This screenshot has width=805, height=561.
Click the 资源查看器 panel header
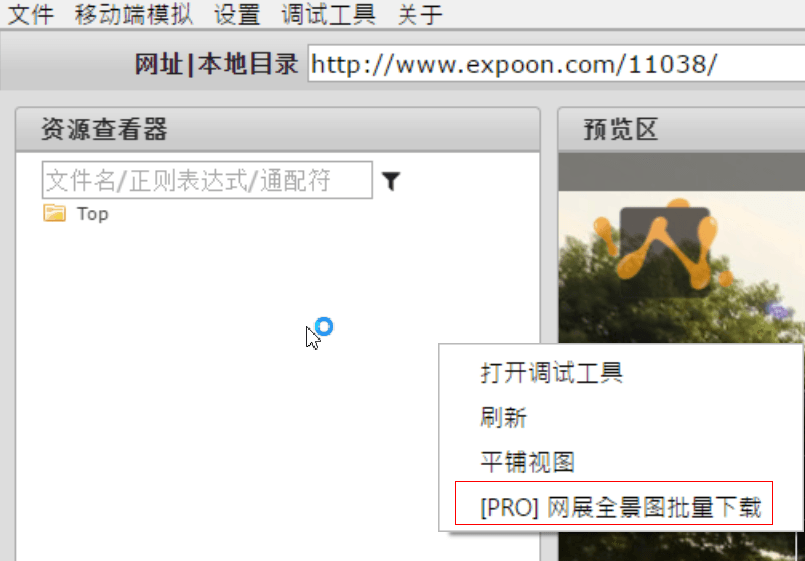point(278,129)
